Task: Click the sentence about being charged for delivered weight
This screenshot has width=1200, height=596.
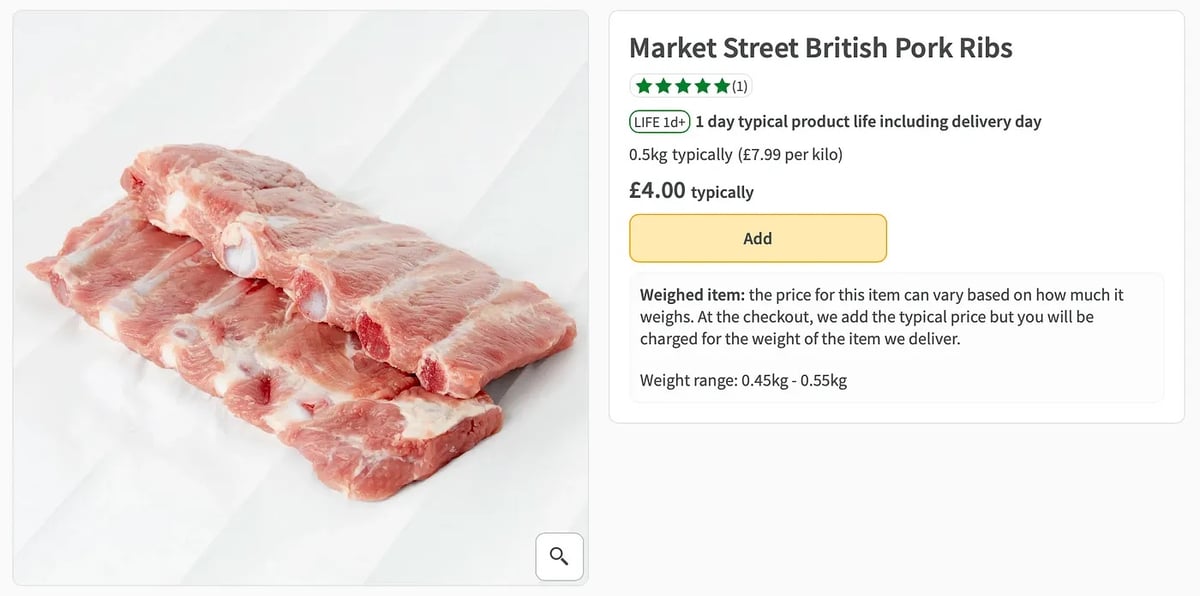Action: 800,339
